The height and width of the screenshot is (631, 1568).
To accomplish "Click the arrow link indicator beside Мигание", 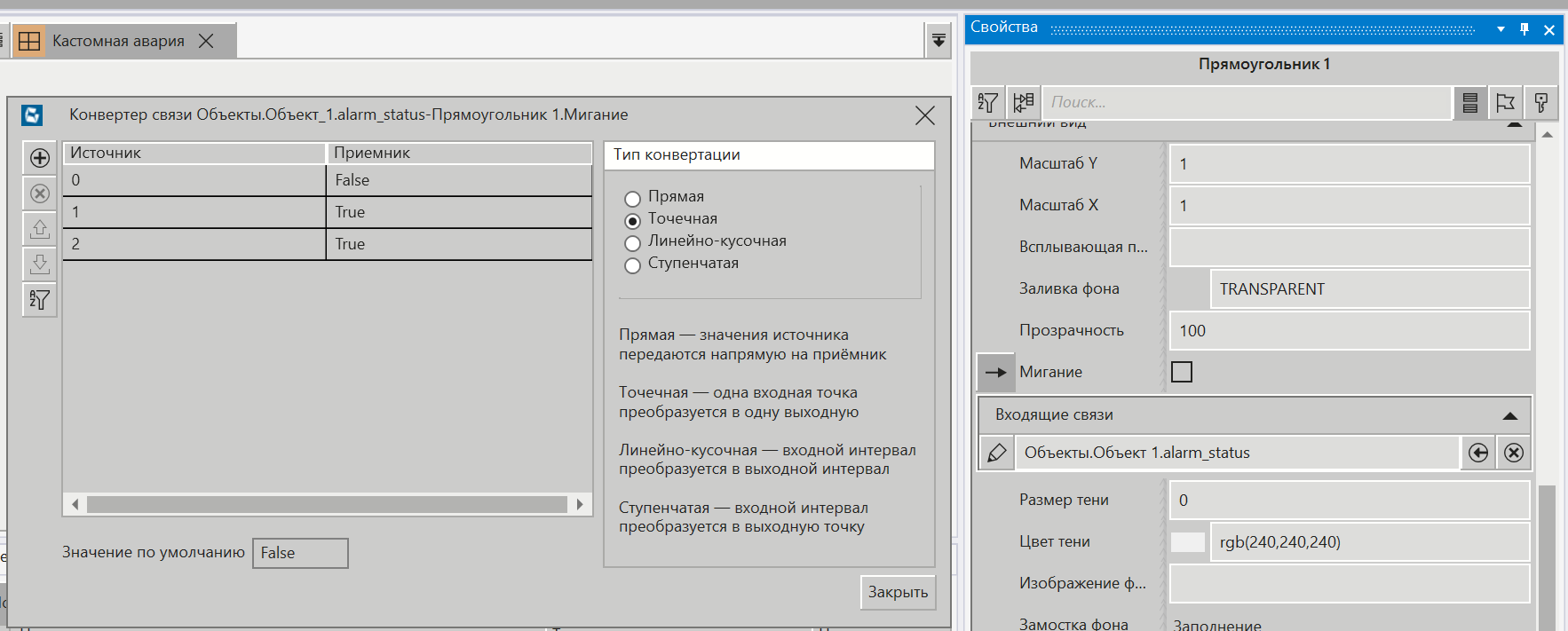I will tap(996, 373).
